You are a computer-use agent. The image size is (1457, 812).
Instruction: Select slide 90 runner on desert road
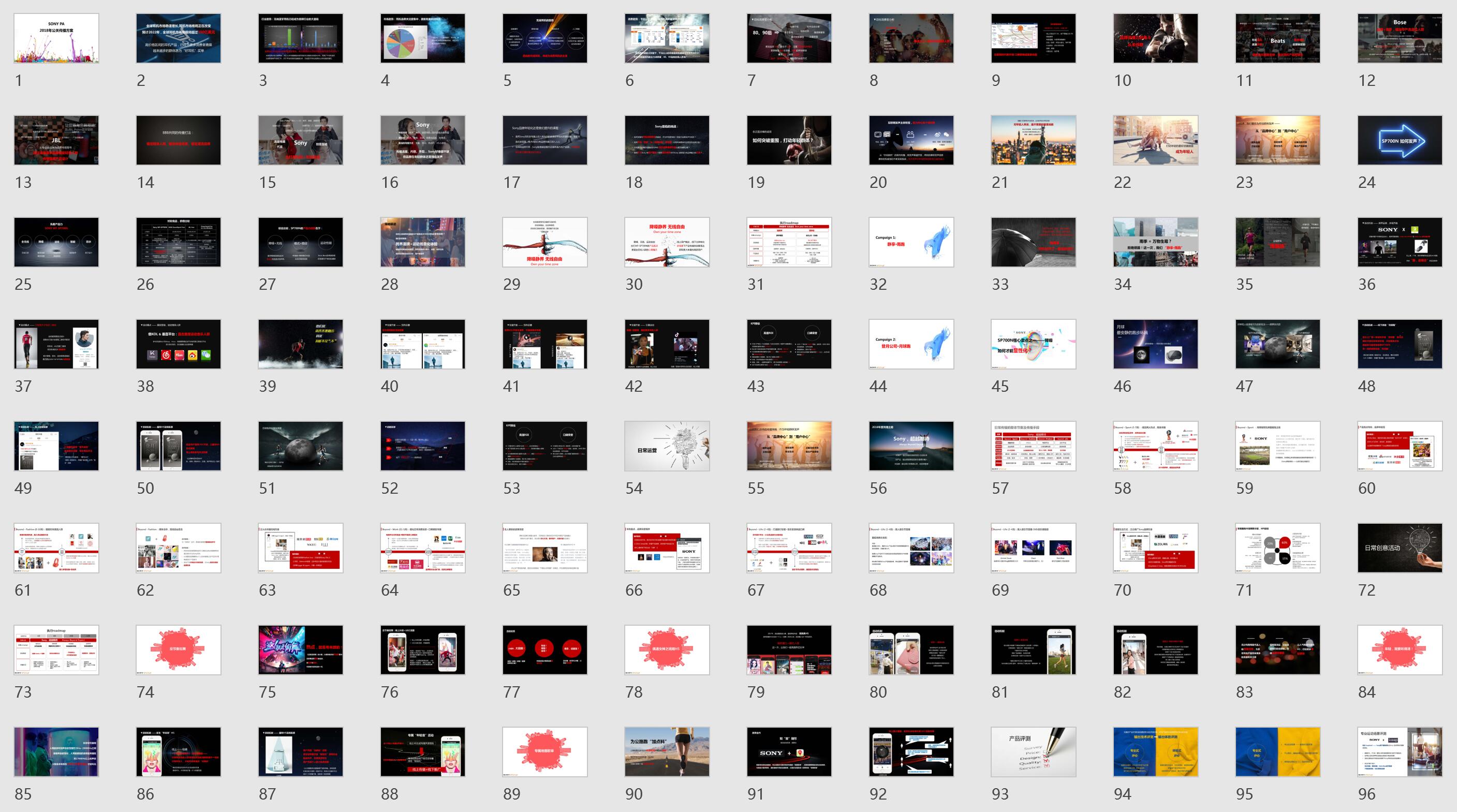point(667,752)
